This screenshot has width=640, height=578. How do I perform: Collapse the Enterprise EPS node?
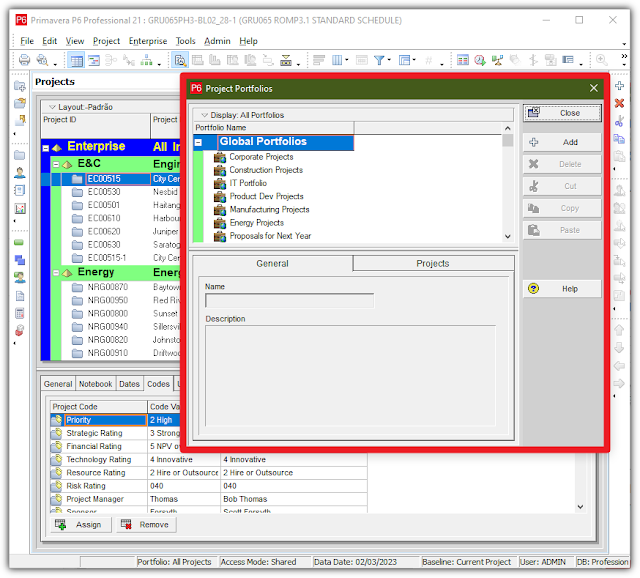(46, 148)
